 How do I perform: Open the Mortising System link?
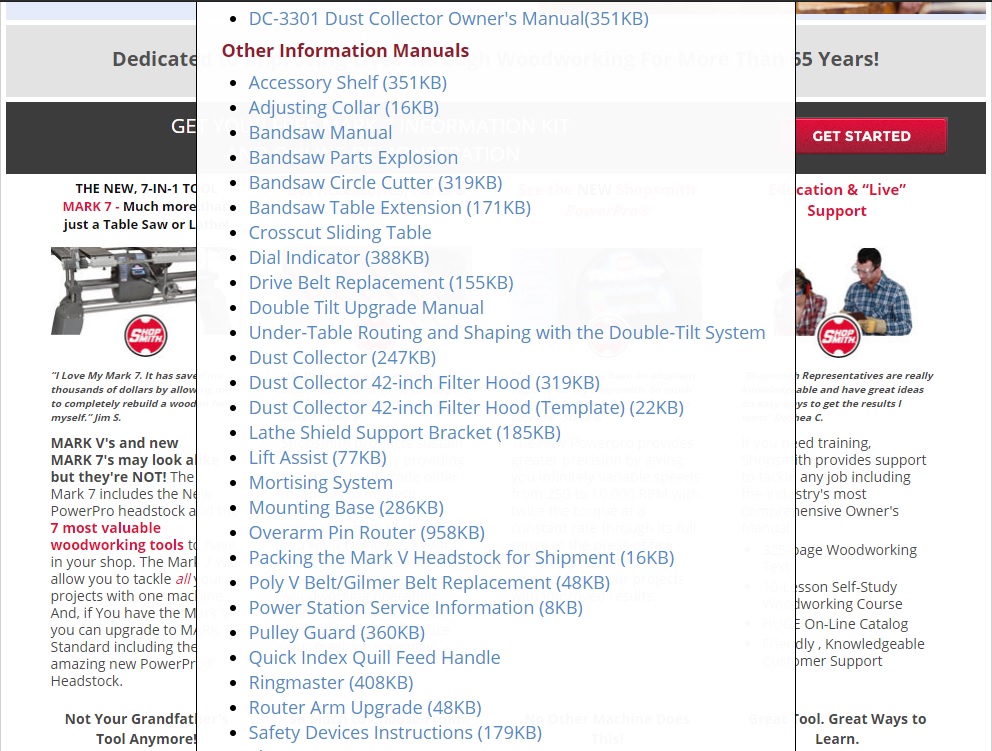(x=320, y=483)
